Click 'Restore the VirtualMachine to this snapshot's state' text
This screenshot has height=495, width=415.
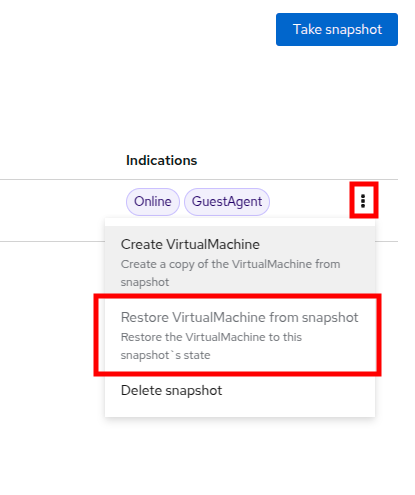click(211, 346)
